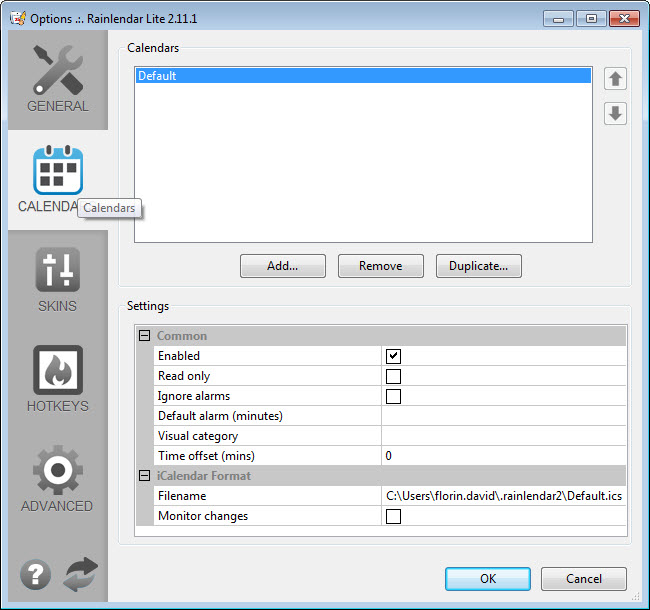Open the Skins settings section
Screen dimensions: 650x610
[58, 270]
